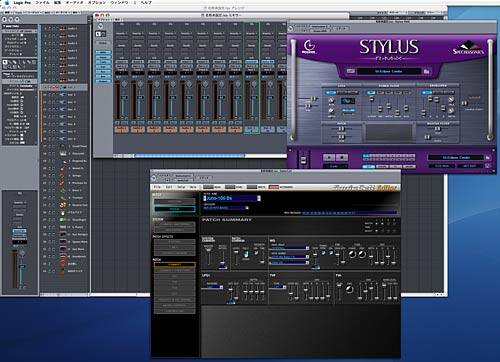
Task: Open Fantom patch category dropdown
Action: (x=247, y=208)
